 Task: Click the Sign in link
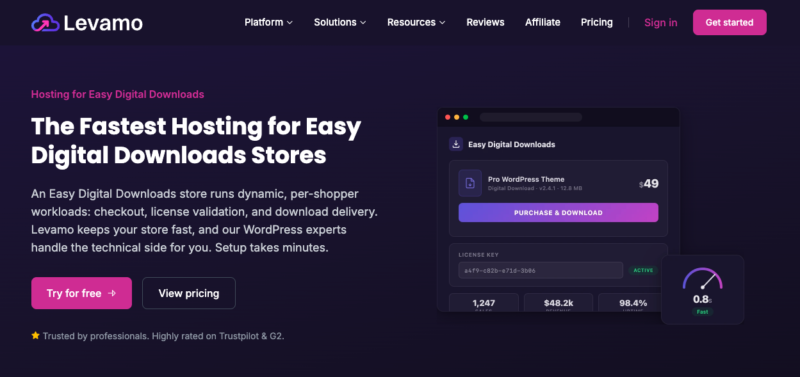pos(661,22)
